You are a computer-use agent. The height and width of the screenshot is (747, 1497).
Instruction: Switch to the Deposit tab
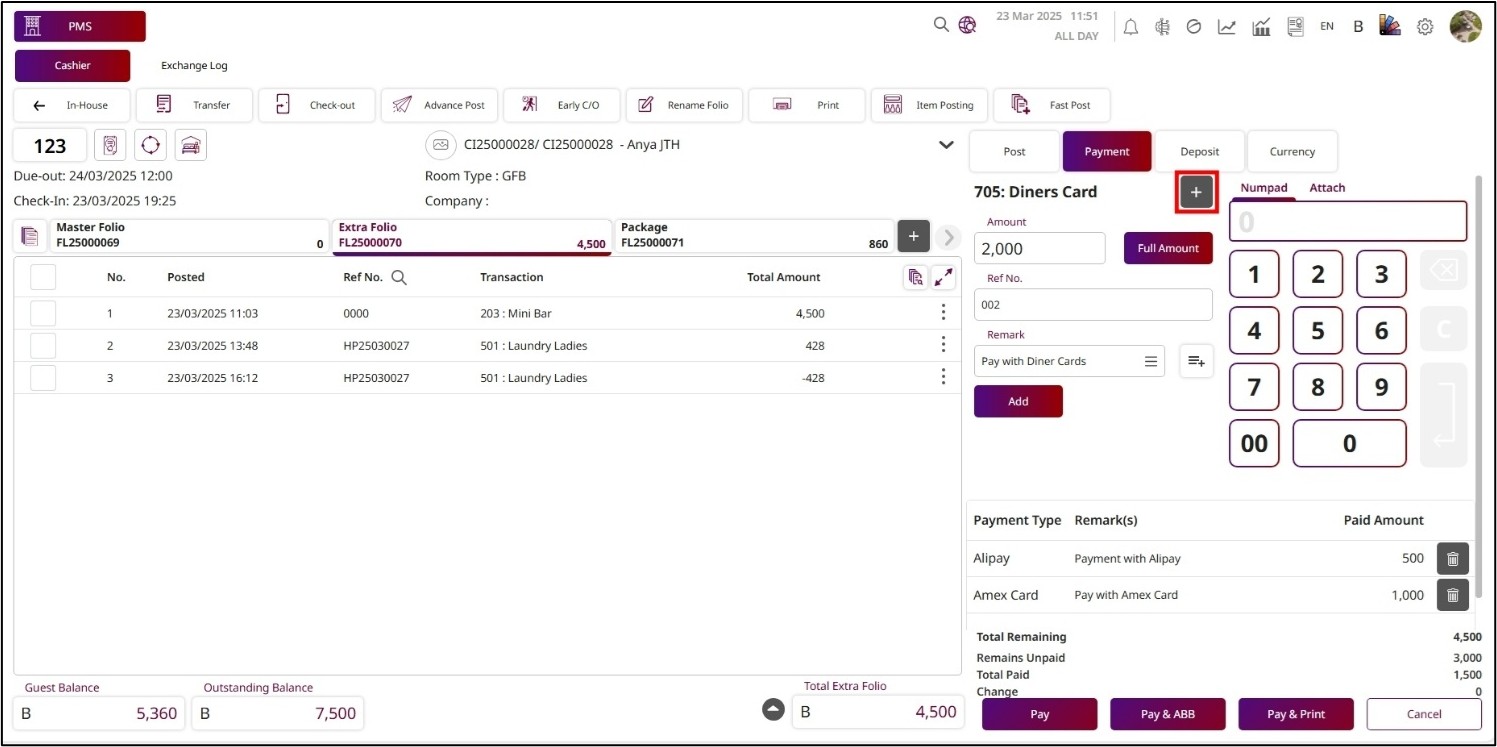[x=1199, y=152]
